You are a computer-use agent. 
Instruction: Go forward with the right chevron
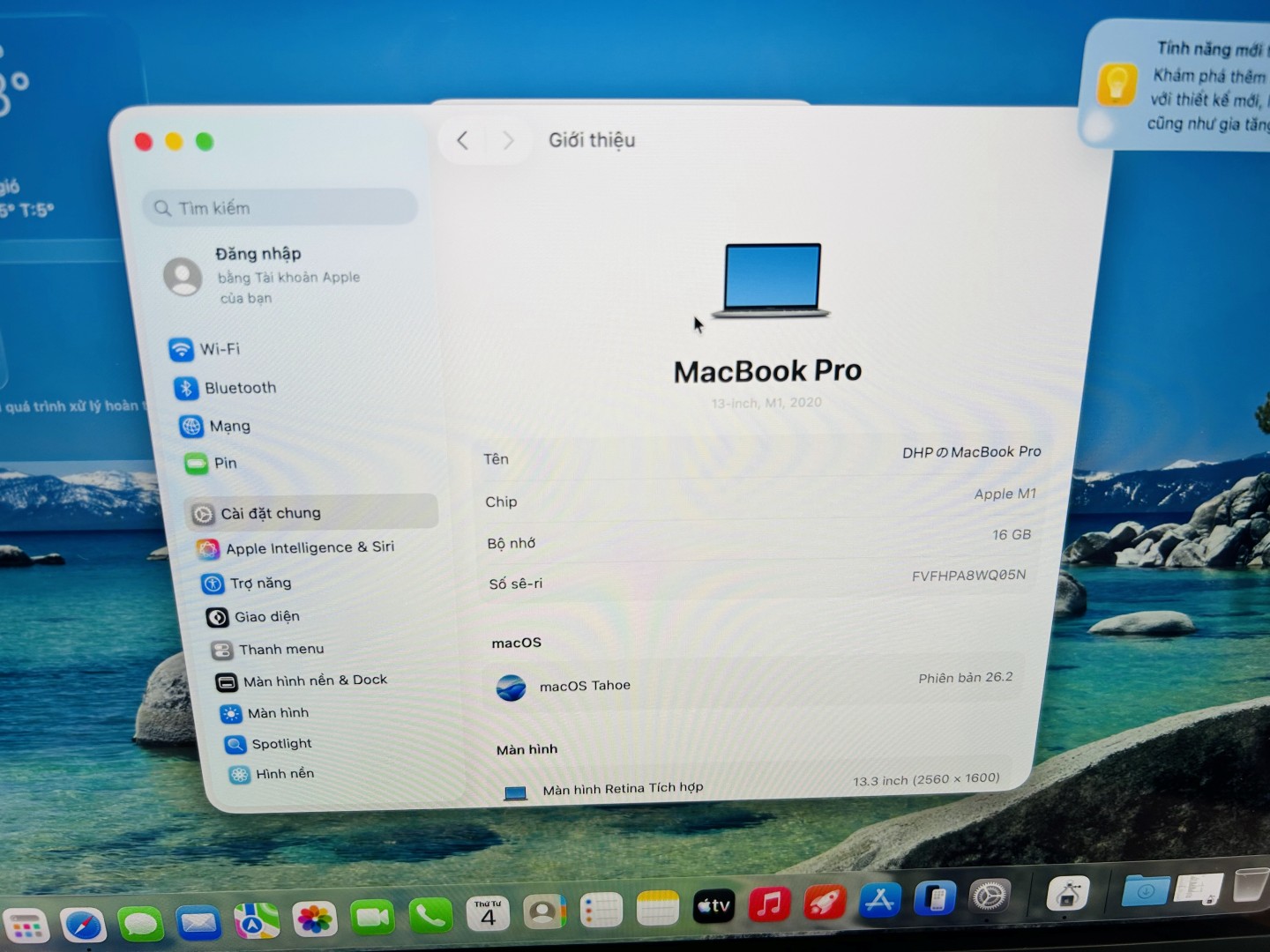pos(508,141)
